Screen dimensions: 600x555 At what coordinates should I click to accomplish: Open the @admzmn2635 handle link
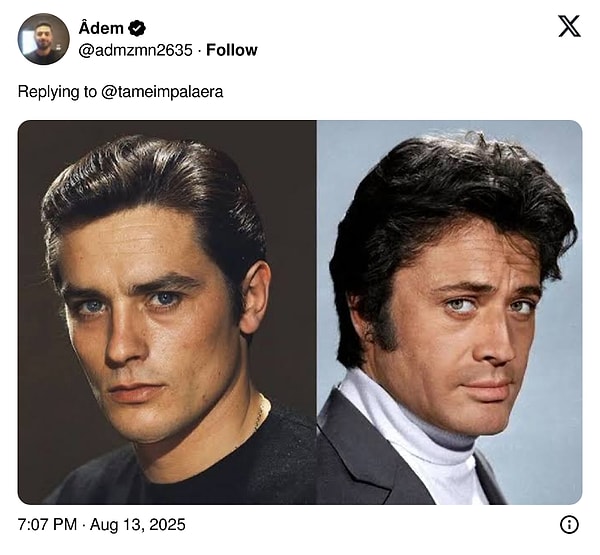[135, 50]
